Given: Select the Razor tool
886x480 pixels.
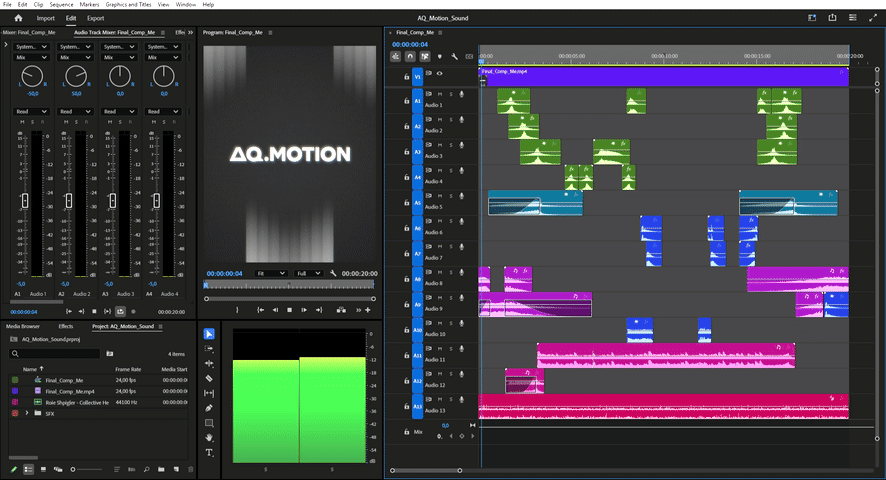Looking at the screenshot, I should (x=209, y=378).
